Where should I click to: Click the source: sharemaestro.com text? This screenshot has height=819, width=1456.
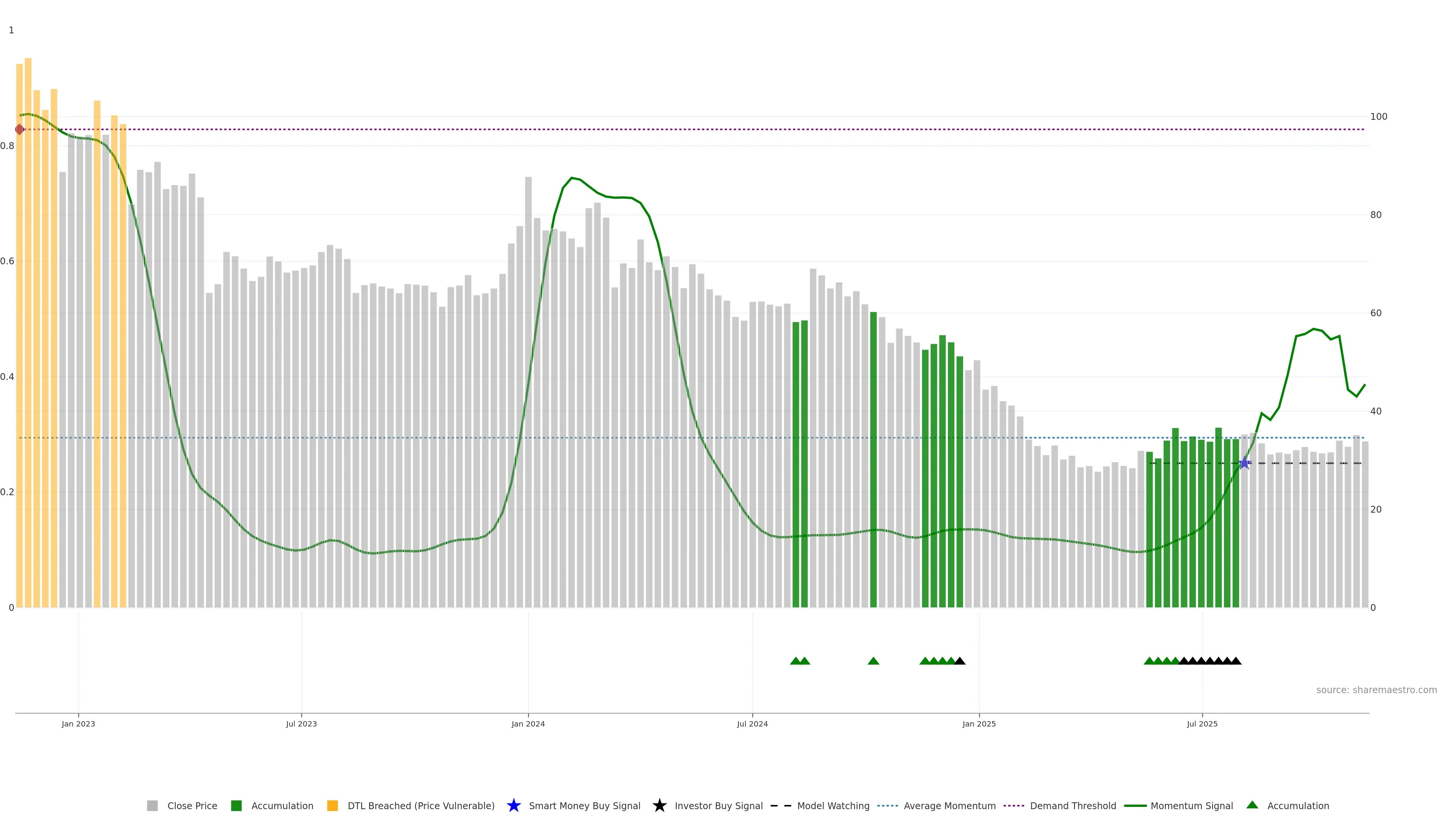click(1376, 690)
